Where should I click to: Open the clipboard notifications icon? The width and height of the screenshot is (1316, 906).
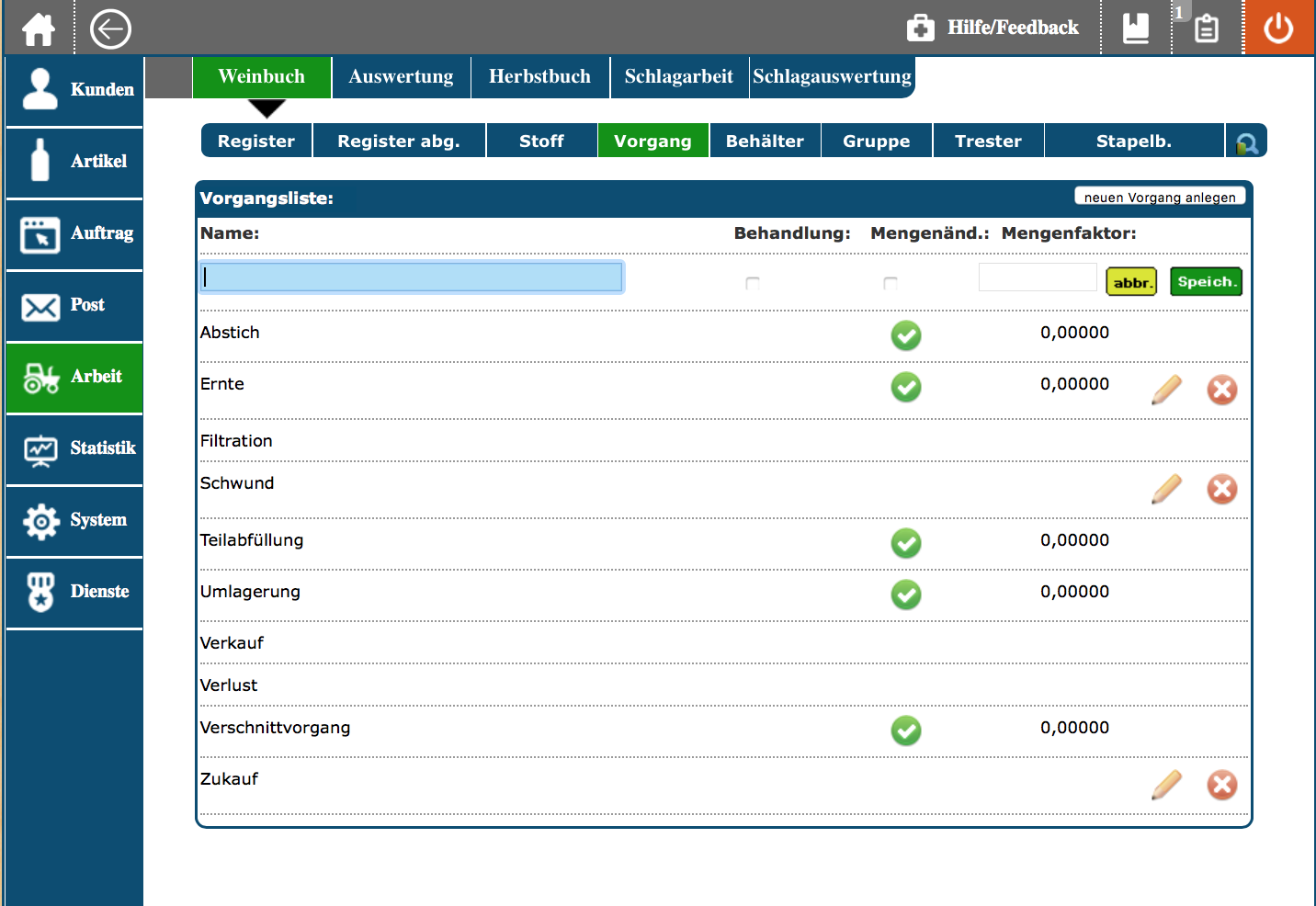click(1207, 28)
